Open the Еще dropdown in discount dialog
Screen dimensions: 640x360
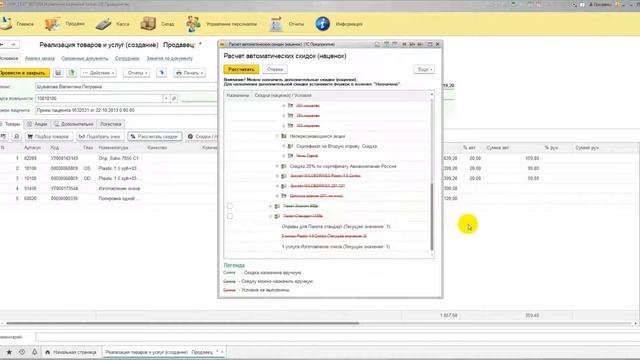pyautogui.click(x=424, y=69)
